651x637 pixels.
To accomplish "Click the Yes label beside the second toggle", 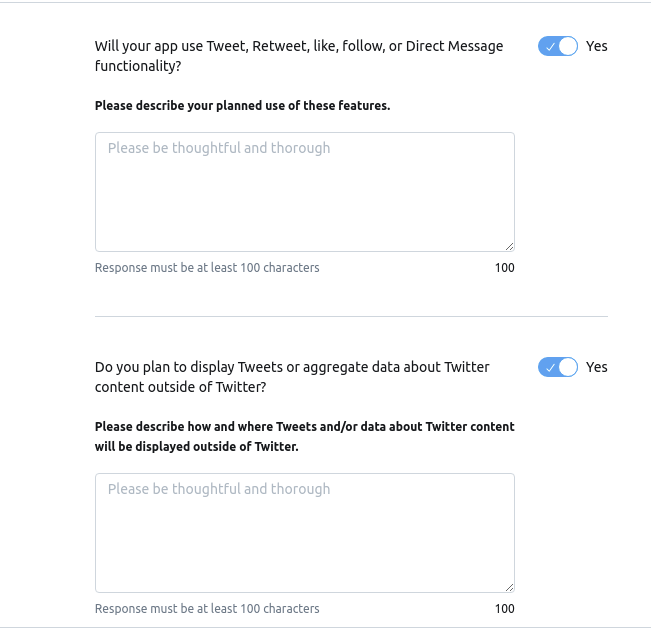I will (x=597, y=367).
